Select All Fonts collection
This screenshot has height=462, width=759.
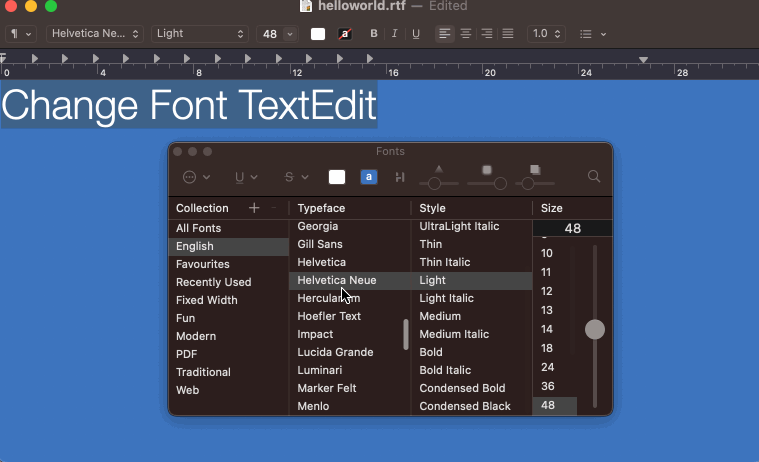(228, 228)
